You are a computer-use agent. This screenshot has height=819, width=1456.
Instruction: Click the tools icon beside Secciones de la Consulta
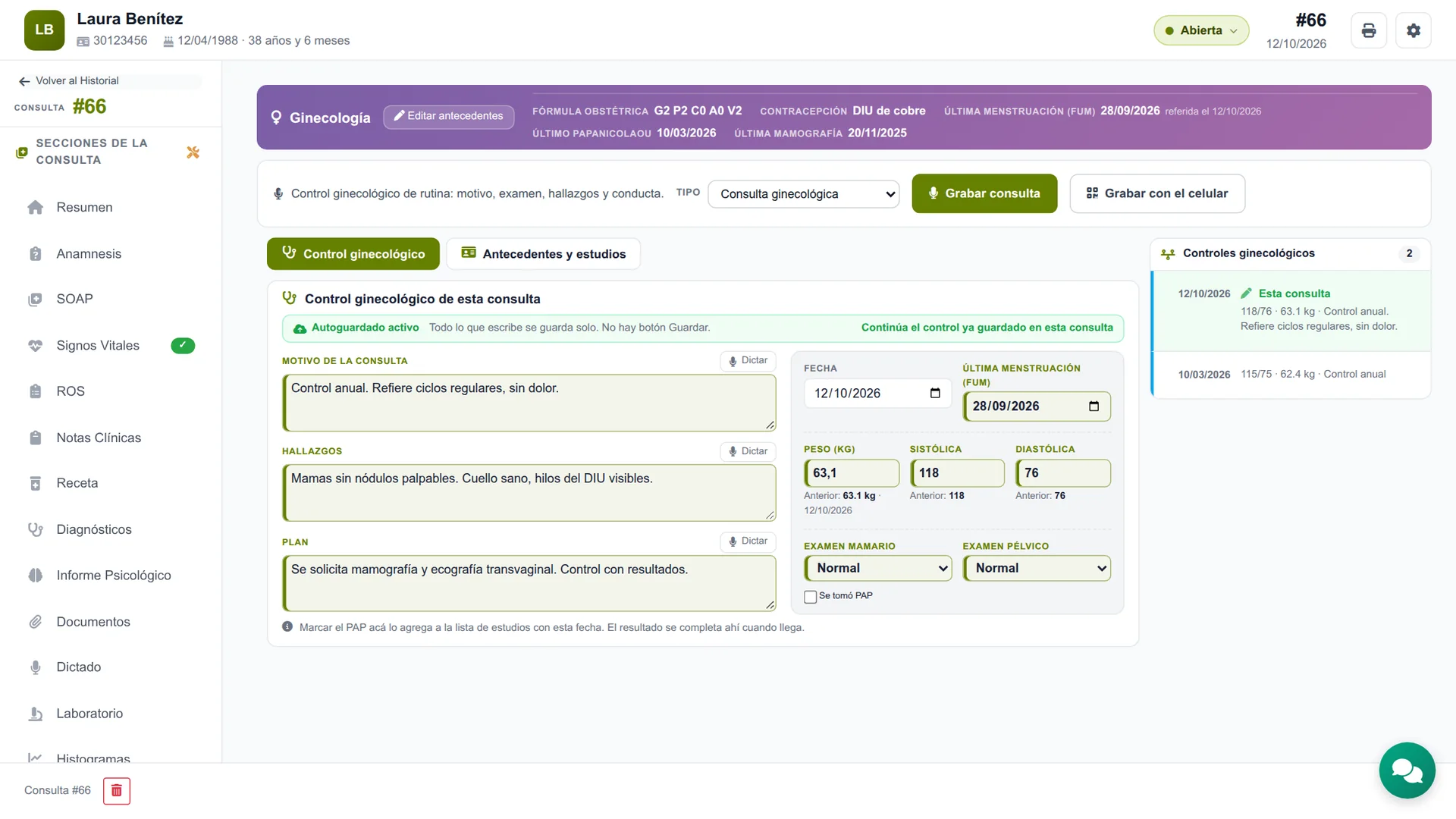tap(193, 152)
